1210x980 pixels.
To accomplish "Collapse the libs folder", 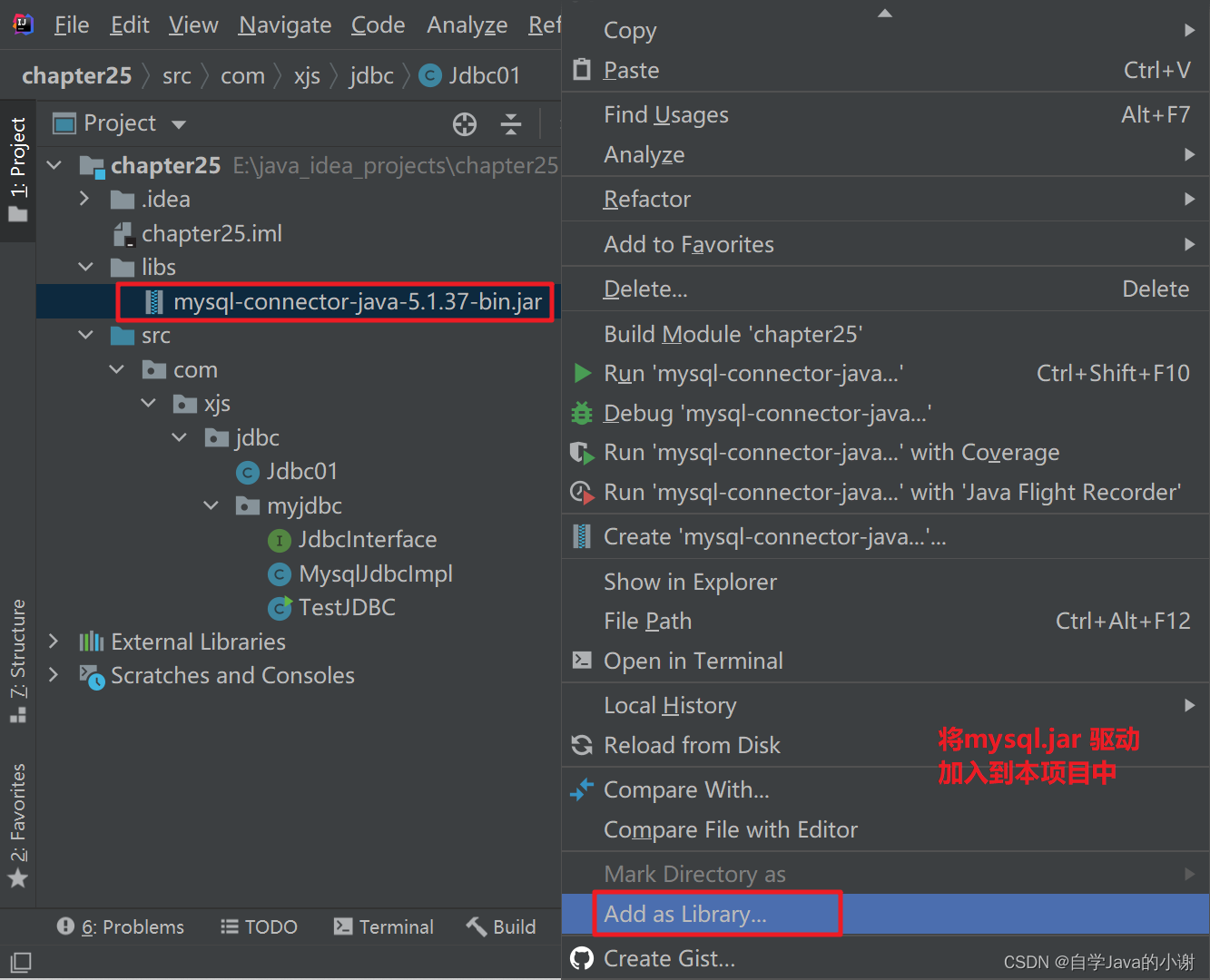I will 86,267.
